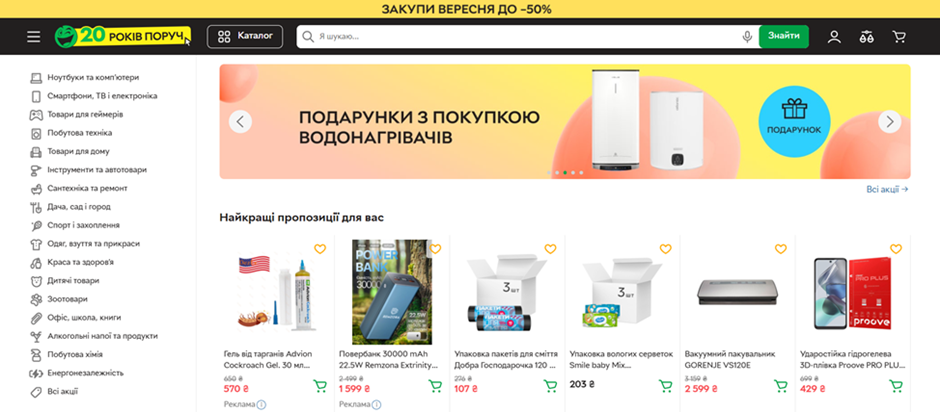This screenshot has height=412, width=940.
Task: Open the Каталог dropdown button
Action: point(245,36)
